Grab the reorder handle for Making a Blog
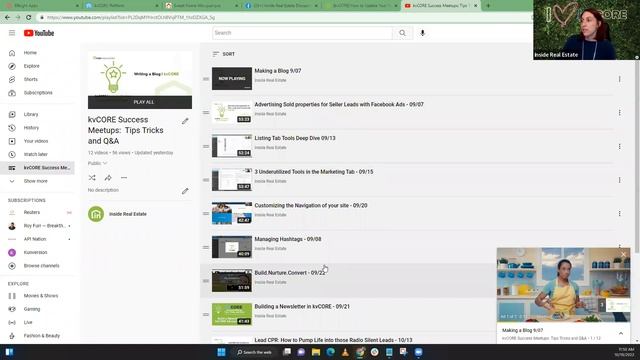The width and height of the screenshot is (640, 360). pos(206,79)
